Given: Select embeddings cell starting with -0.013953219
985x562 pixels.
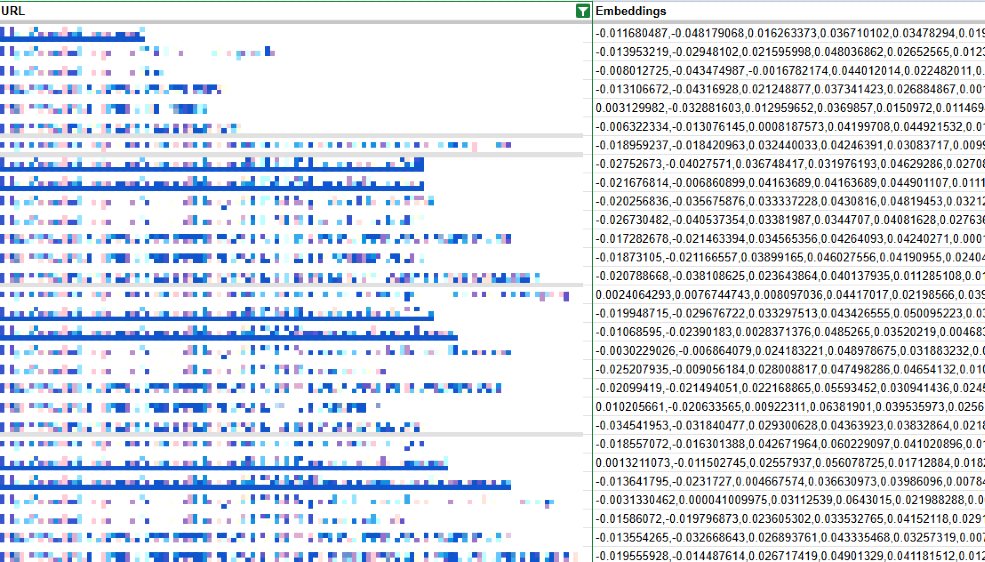Looking at the screenshot, I should (x=789, y=51).
